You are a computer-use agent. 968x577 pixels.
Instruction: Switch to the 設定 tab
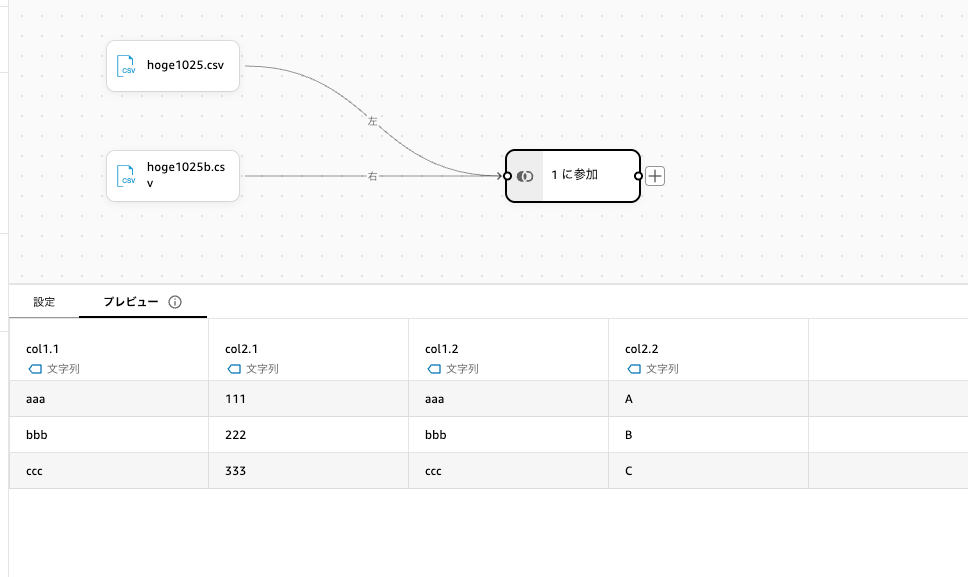coord(44,302)
